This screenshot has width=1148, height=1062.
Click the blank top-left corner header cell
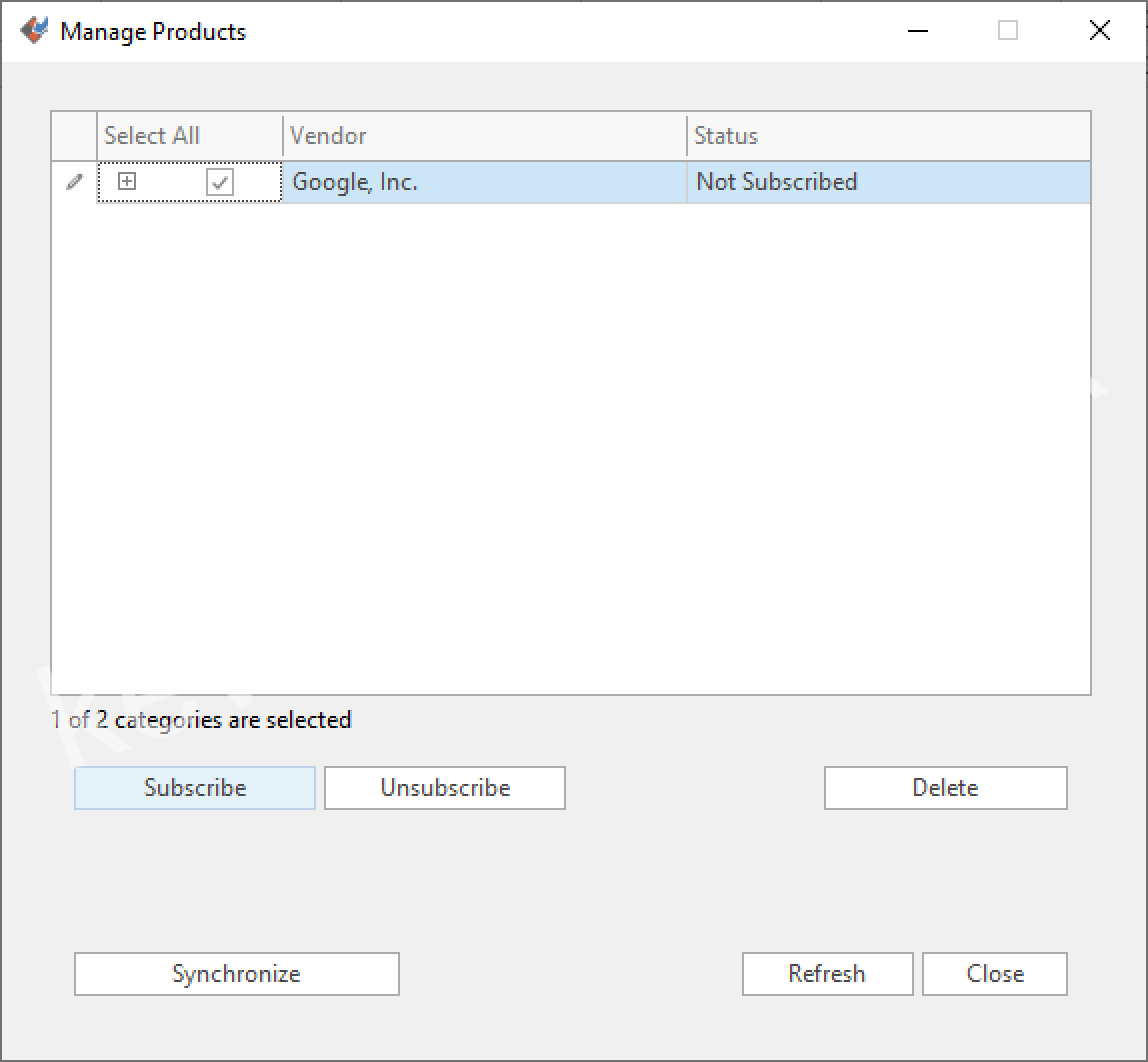click(74, 136)
